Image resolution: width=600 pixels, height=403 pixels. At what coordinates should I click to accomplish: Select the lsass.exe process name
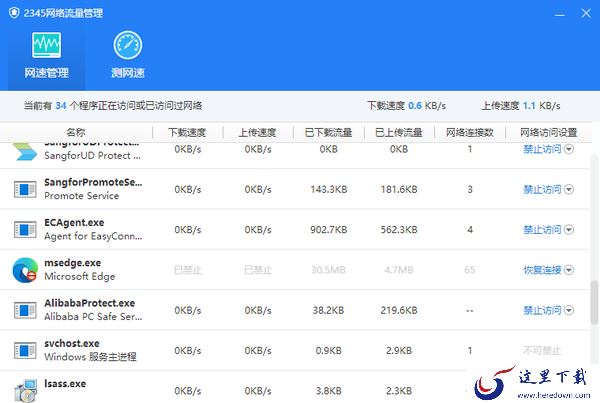(x=65, y=384)
